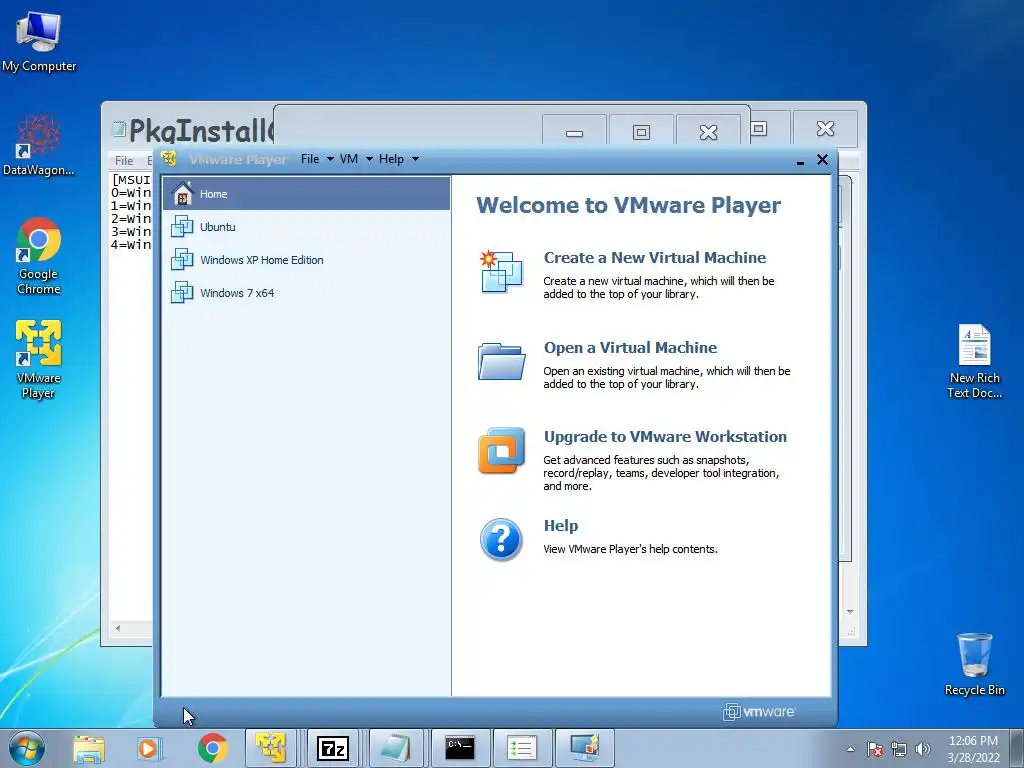Select the Home icon in VMware library
1024x768 pixels.
[182, 193]
